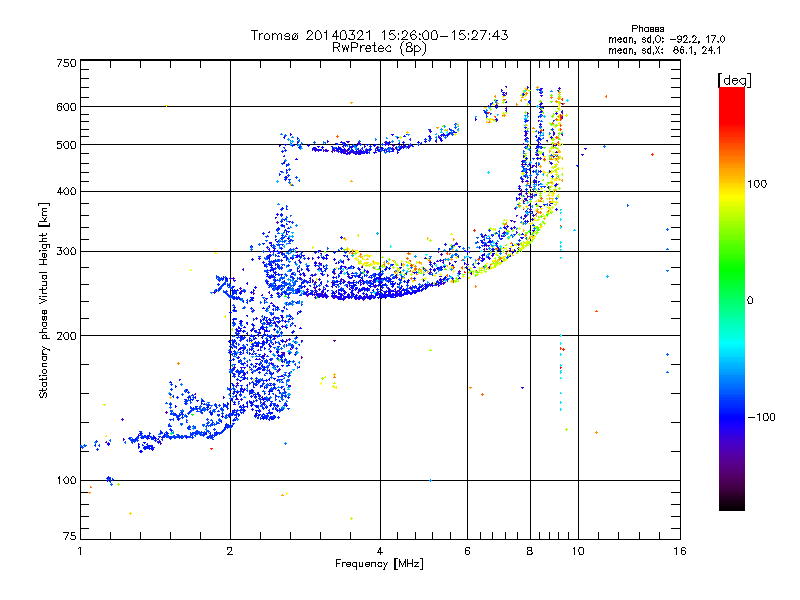Click the '-100' colorbar tick label
The height and width of the screenshot is (600, 800).
(x=761, y=417)
